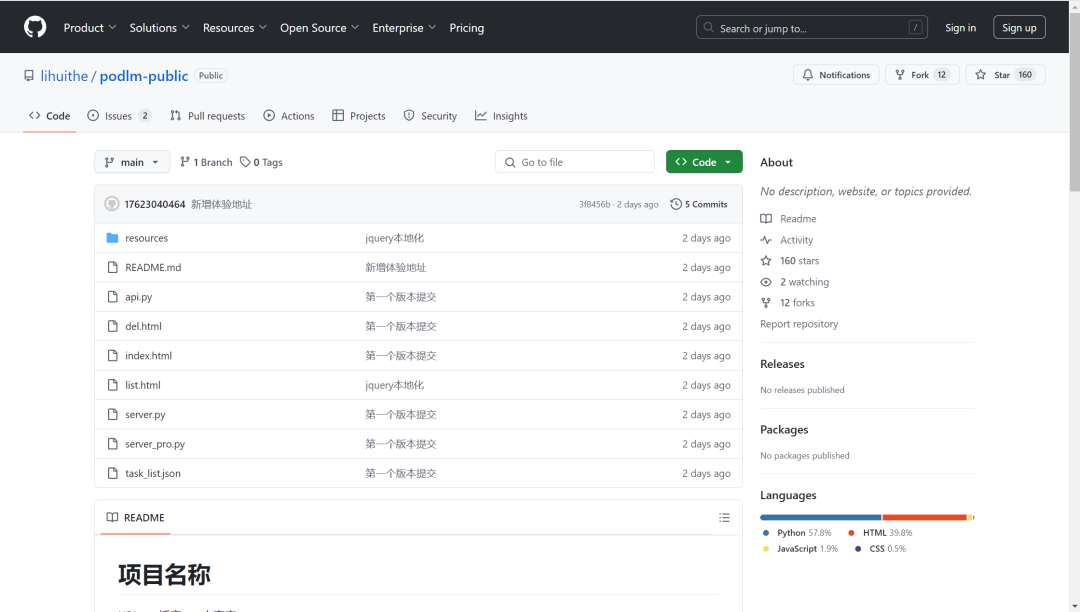The width and height of the screenshot is (1080, 612).
Task: Click the task_list.json file icon
Action: point(112,474)
